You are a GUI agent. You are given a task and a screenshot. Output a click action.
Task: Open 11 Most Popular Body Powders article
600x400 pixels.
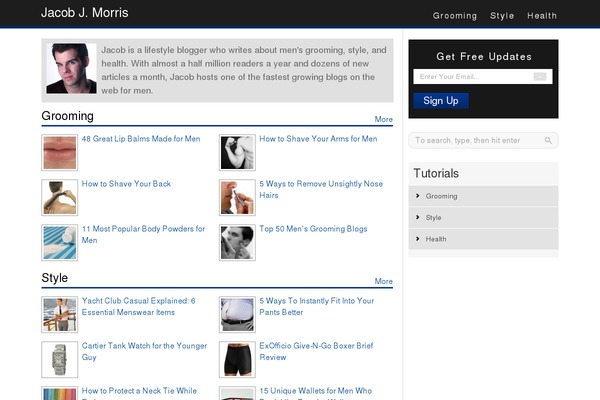(x=143, y=234)
